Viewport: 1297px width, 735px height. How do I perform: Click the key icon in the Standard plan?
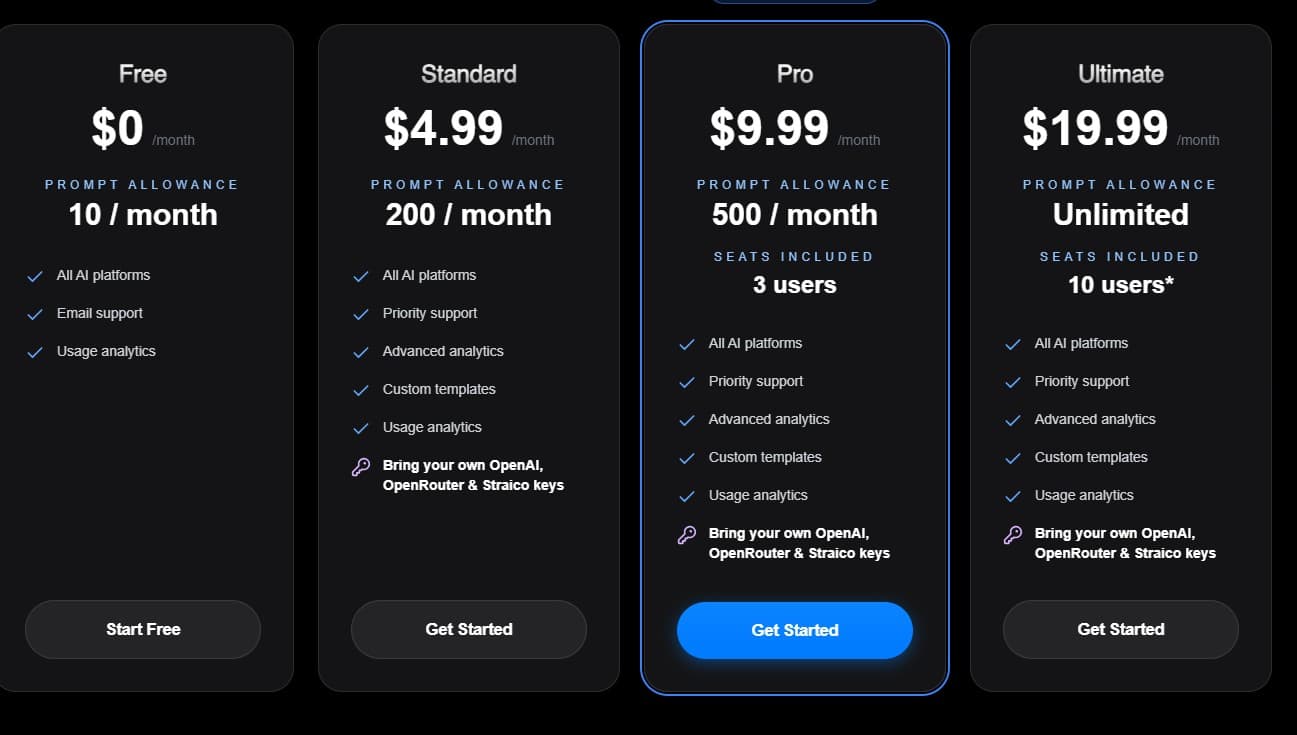pos(361,467)
